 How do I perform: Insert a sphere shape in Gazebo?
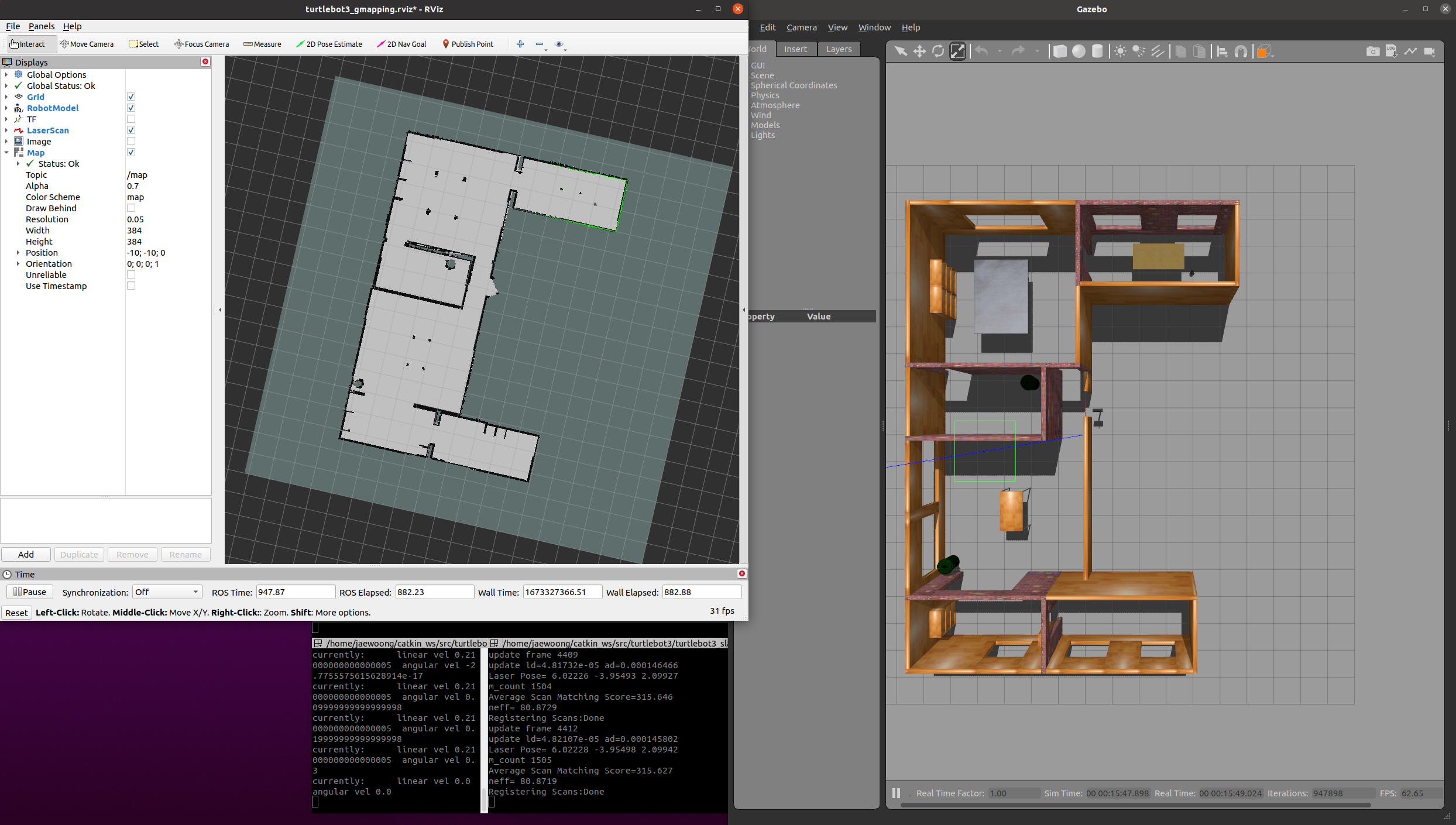point(1079,51)
